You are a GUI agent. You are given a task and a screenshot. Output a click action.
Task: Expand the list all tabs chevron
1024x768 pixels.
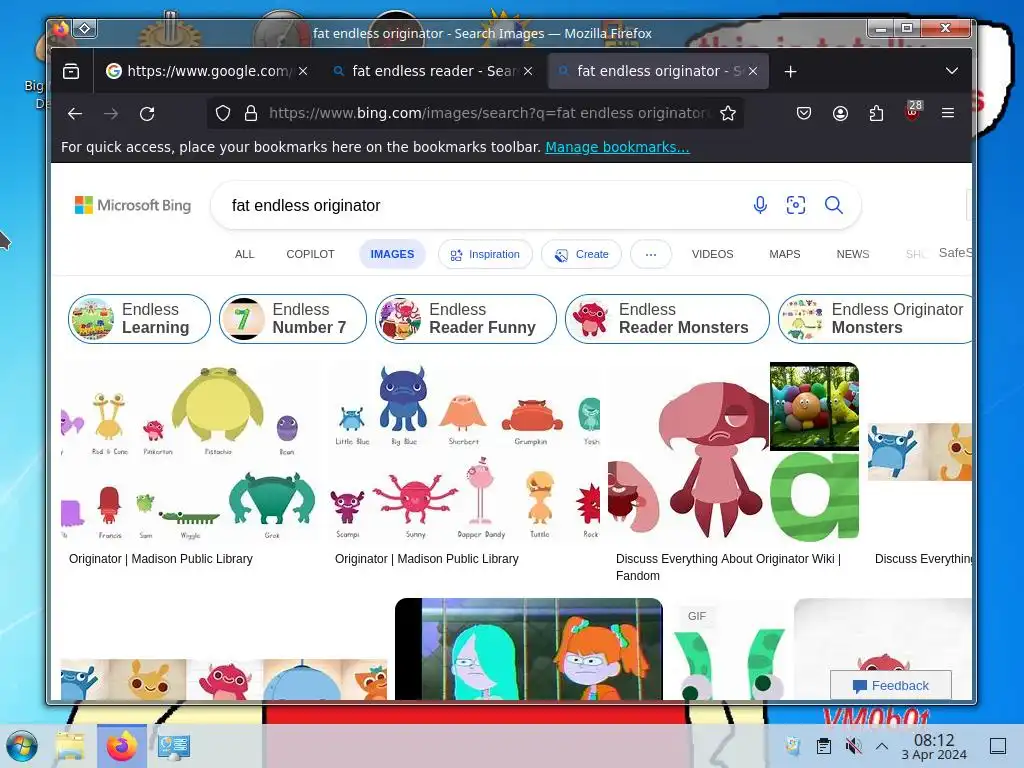(952, 71)
